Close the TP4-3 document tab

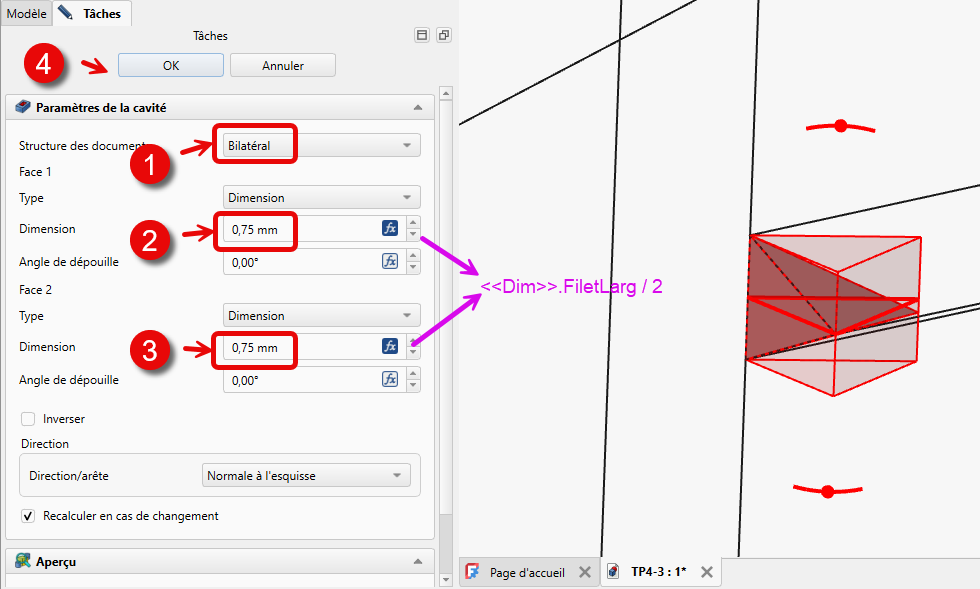click(706, 572)
